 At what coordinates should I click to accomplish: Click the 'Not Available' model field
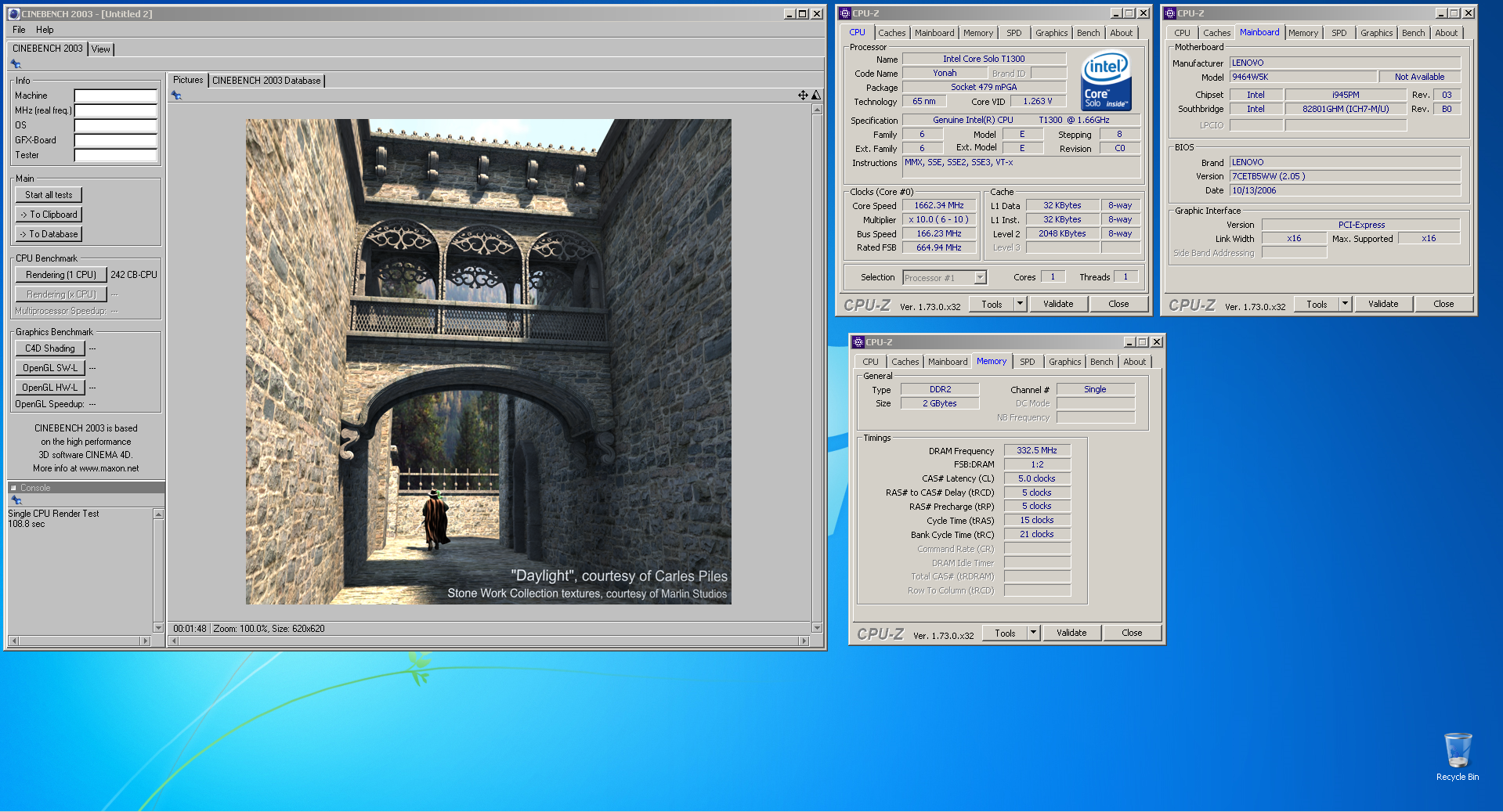coord(1419,77)
